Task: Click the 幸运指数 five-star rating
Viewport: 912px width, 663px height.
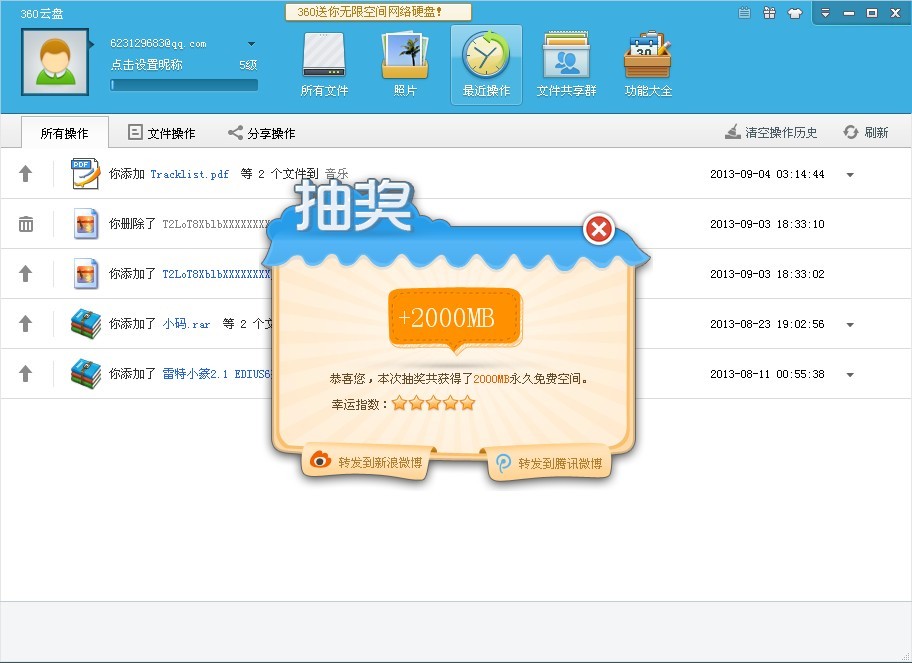Action: point(433,403)
